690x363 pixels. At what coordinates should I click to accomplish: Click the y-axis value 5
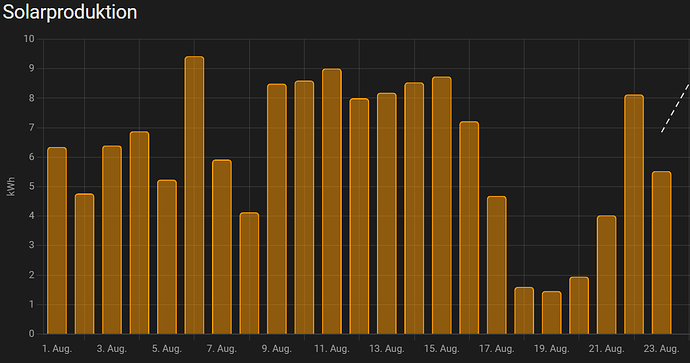pyautogui.click(x=32, y=187)
